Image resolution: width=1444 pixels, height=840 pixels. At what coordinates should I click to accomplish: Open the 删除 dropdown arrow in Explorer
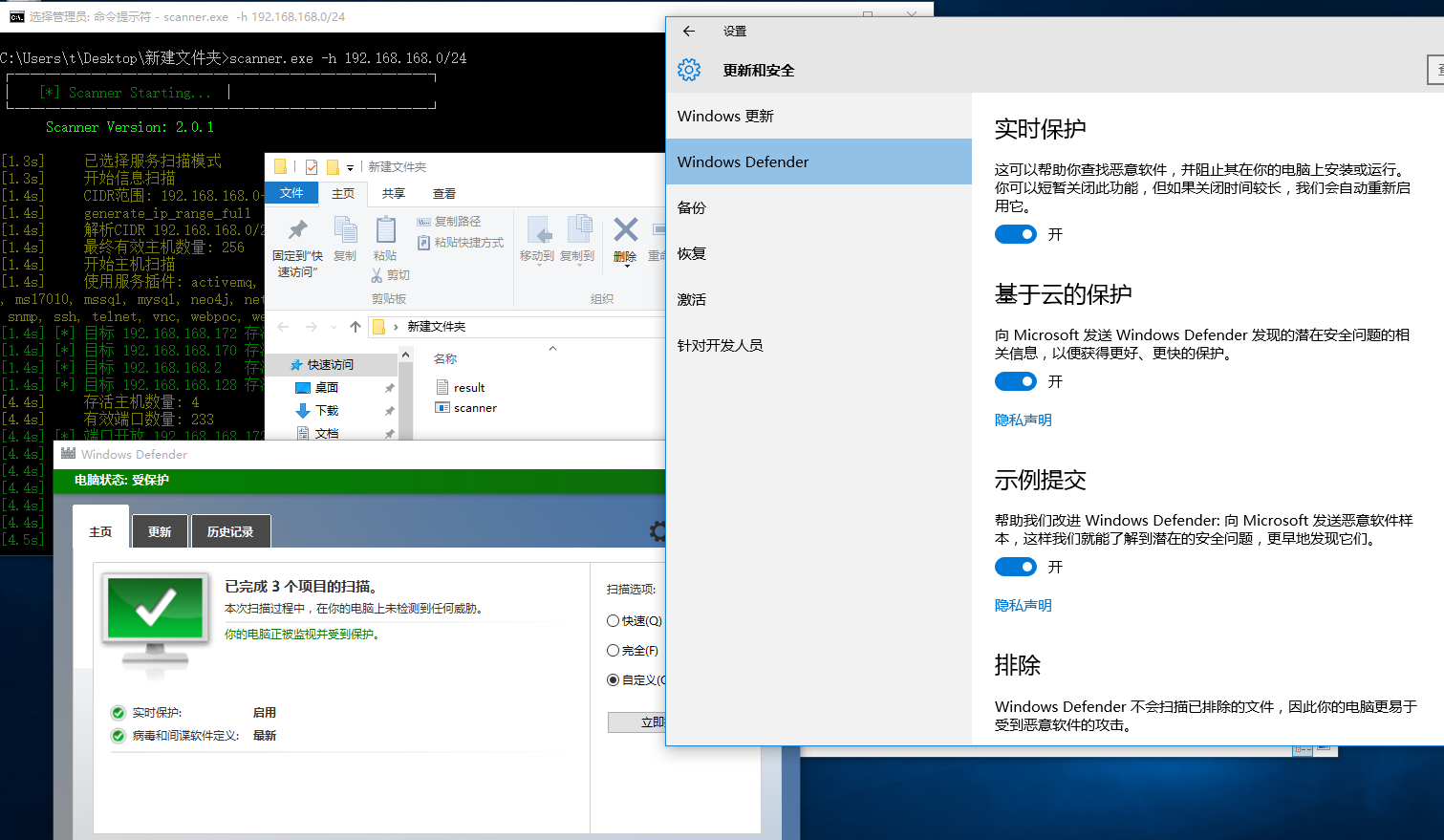point(626,267)
